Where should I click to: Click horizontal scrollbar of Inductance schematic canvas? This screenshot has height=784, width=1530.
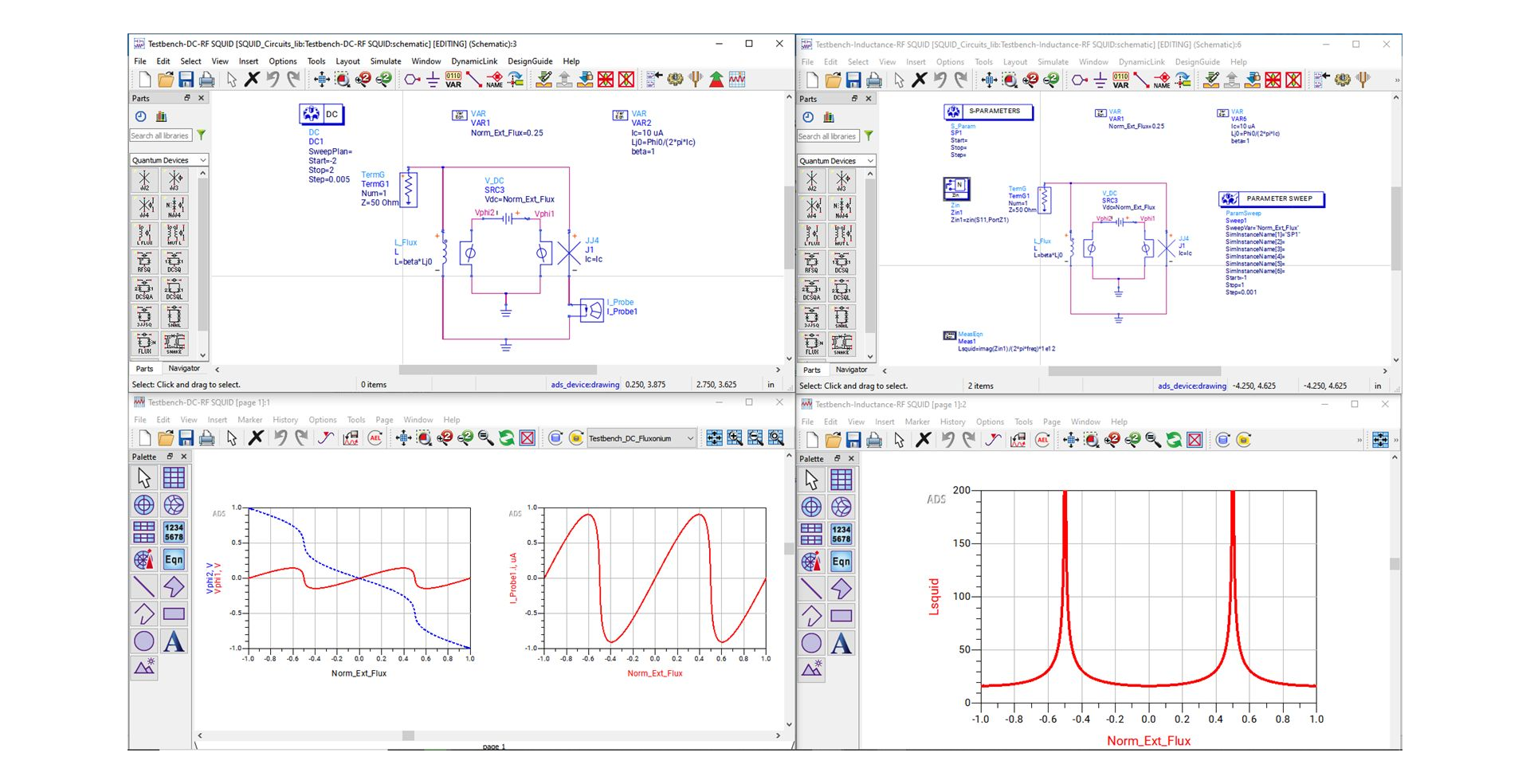click(1135, 371)
